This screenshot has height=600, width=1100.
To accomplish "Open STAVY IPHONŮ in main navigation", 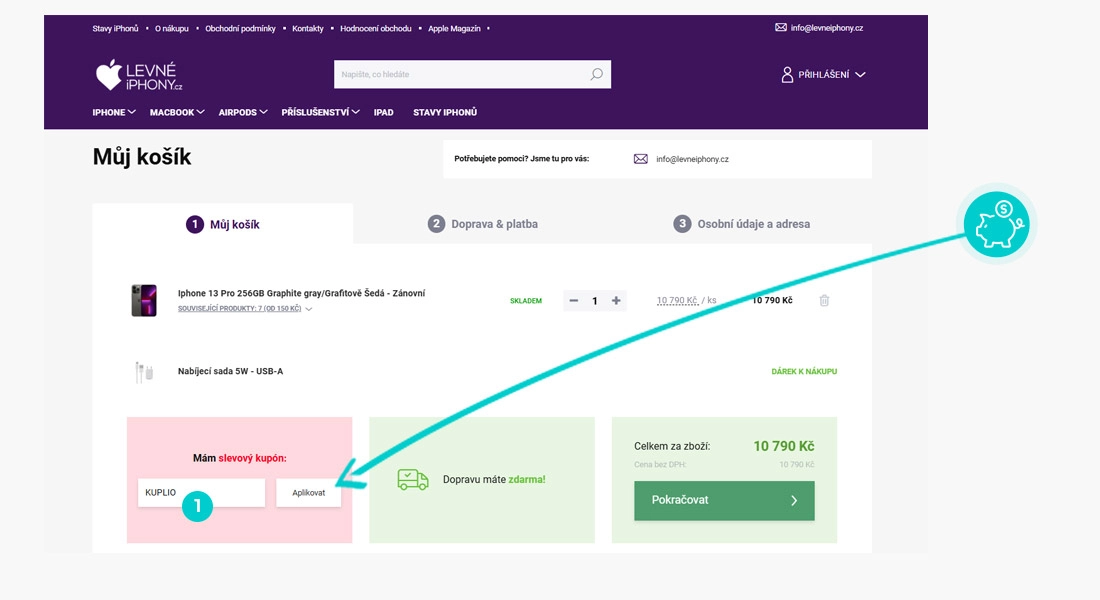I will [x=445, y=112].
